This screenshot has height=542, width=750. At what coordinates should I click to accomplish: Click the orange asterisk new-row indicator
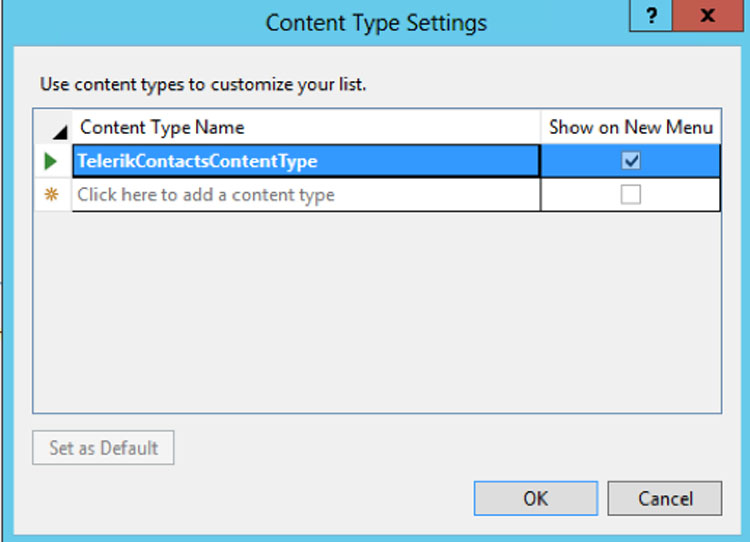coord(51,194)
